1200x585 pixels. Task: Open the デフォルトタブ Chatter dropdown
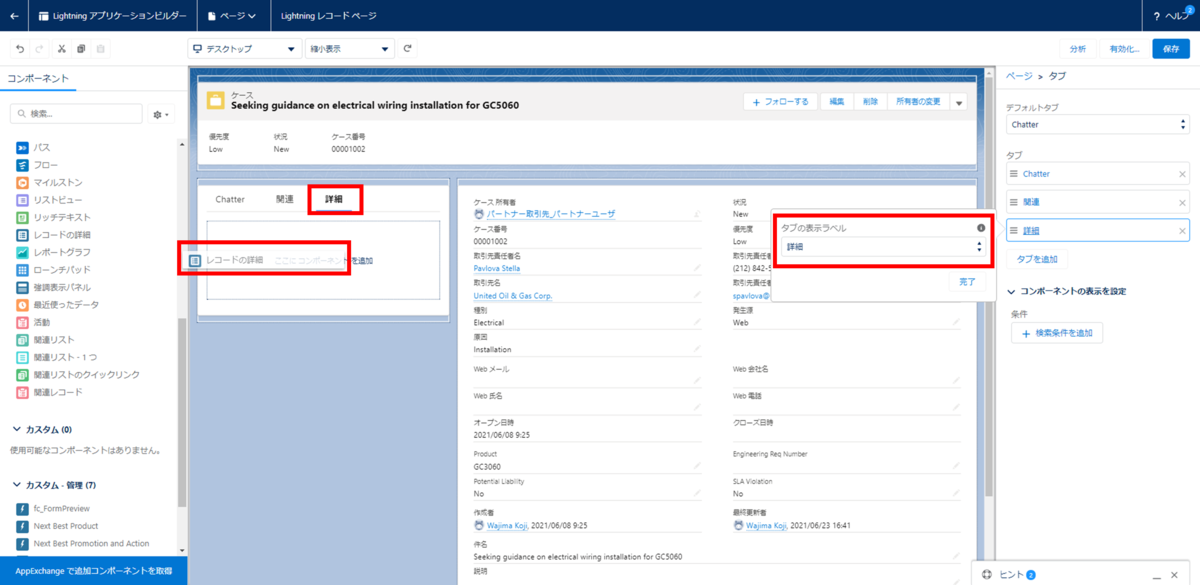pyautogui.click(x=1098, y=125)
